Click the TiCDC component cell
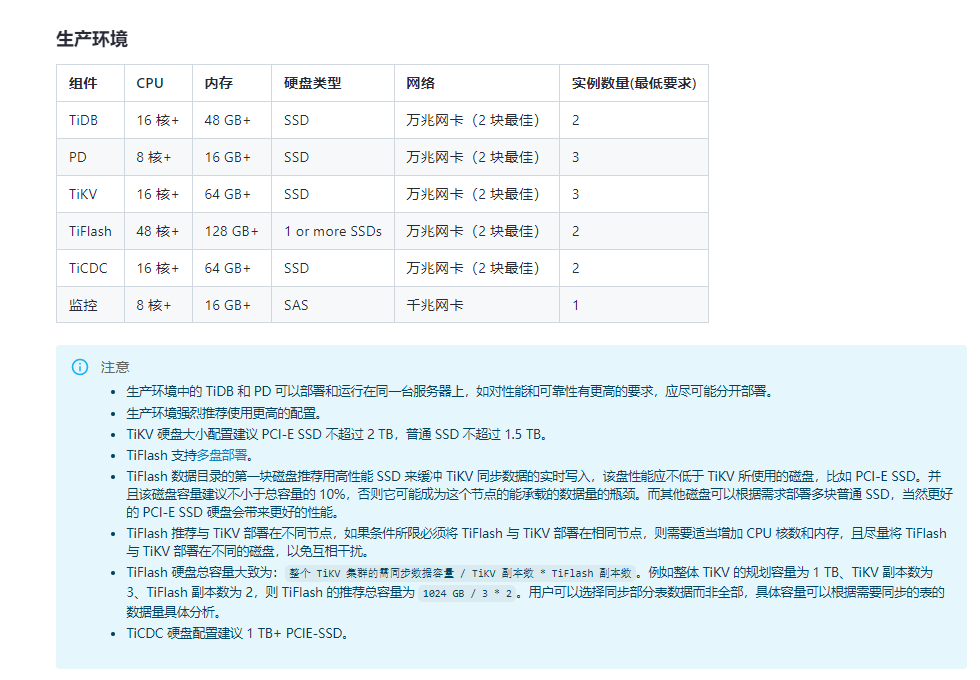The height and width of the screenshot is (680, 980). 91,268
